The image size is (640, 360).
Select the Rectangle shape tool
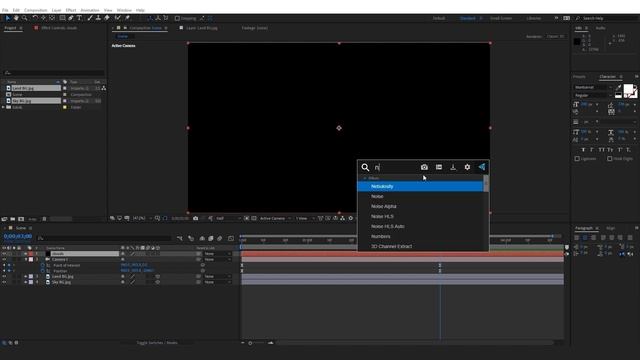pyautogui.click(x=62, y=18)
